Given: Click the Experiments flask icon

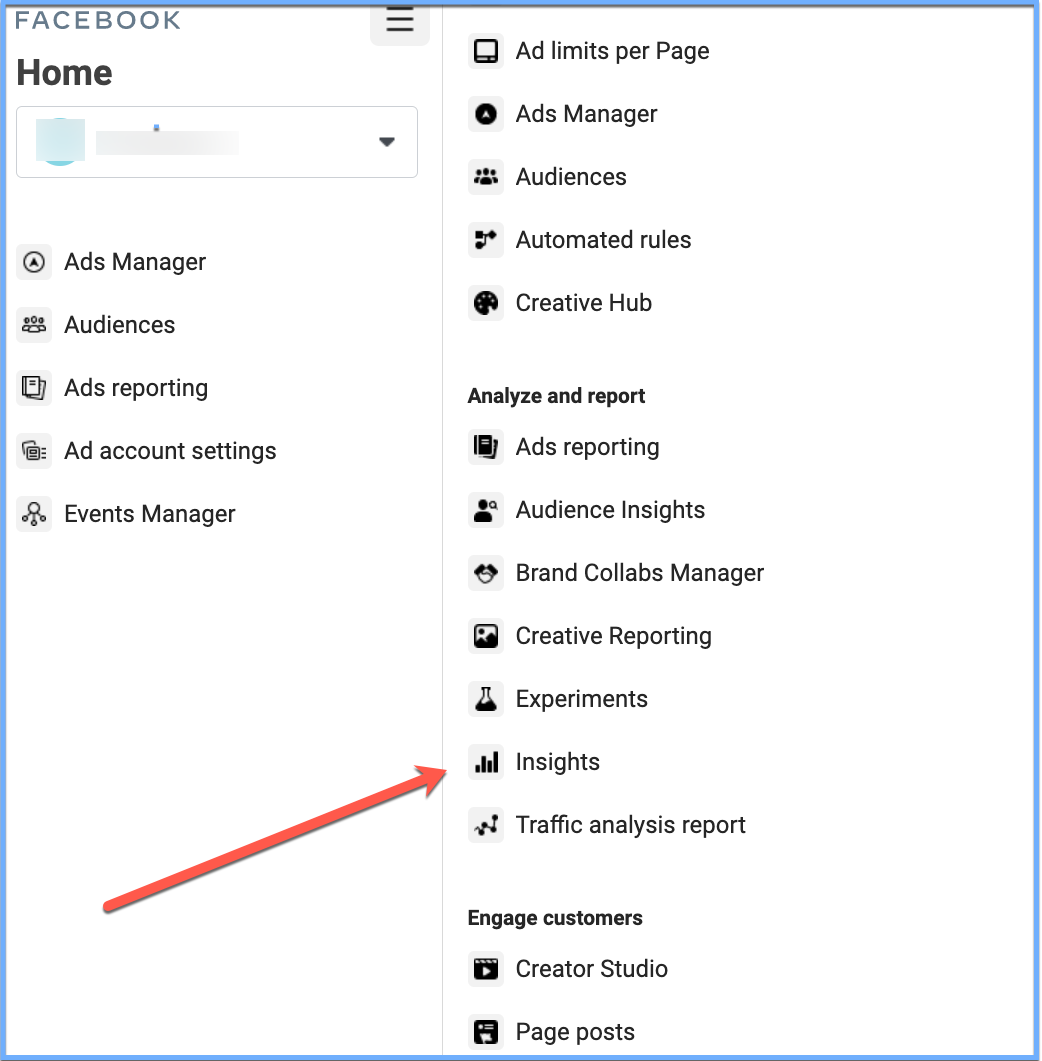Looking at the screenshot, I should [x=486, y=698].
